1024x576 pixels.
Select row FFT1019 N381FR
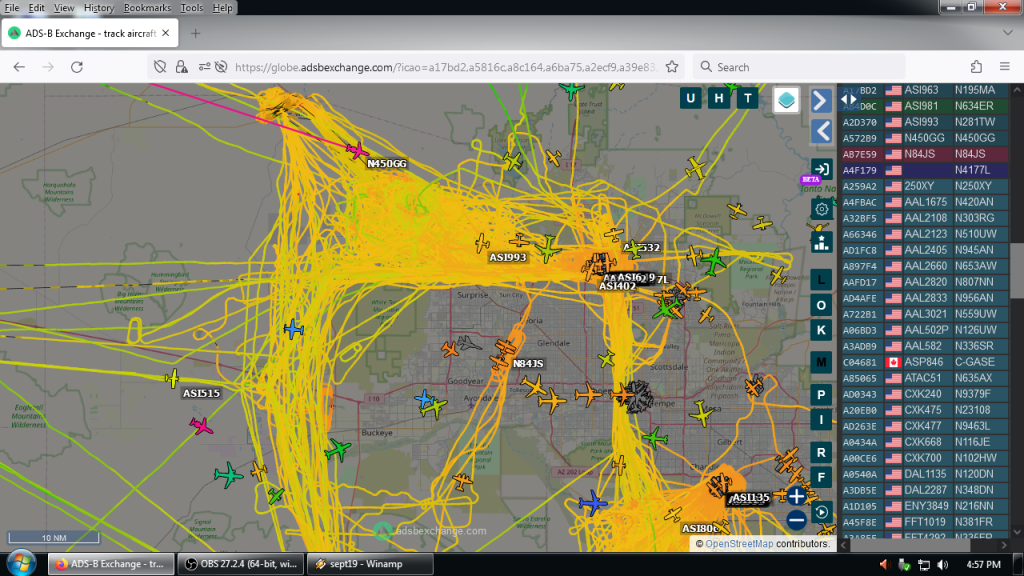point(924,522)
